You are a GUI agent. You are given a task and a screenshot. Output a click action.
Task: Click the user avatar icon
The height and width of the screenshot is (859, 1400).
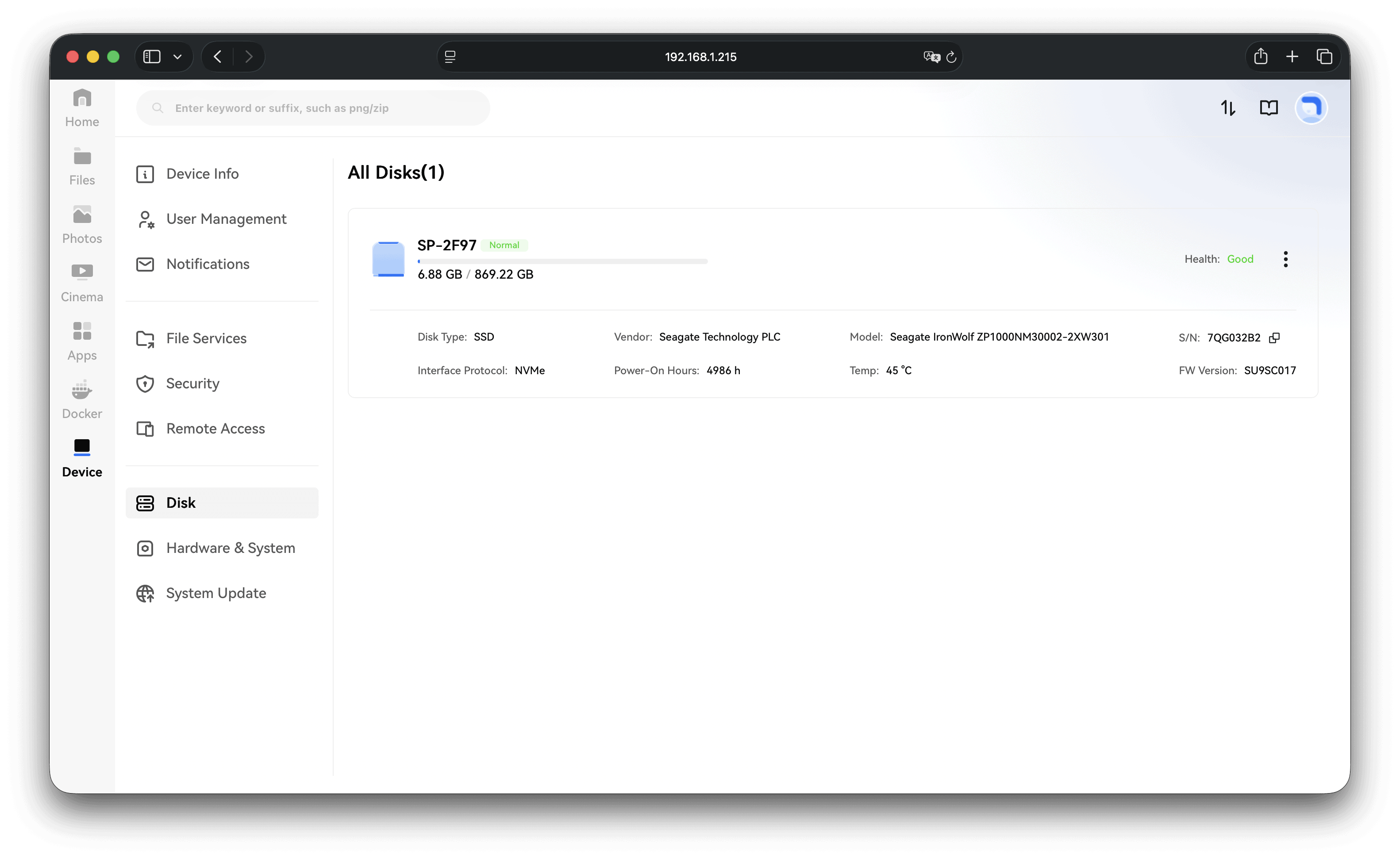tap(1311, 108)
